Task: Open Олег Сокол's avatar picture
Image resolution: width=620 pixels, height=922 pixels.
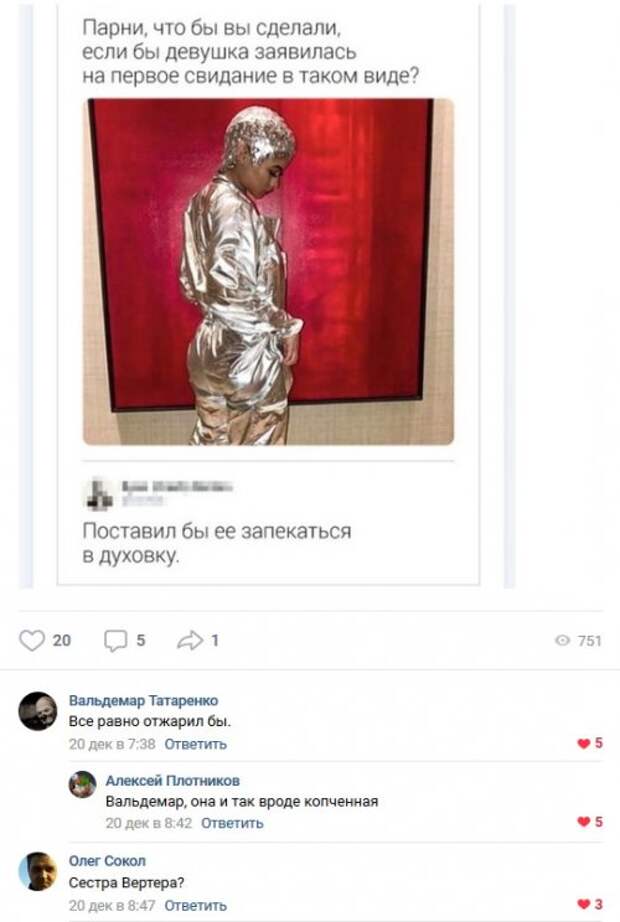Action: 38,871
